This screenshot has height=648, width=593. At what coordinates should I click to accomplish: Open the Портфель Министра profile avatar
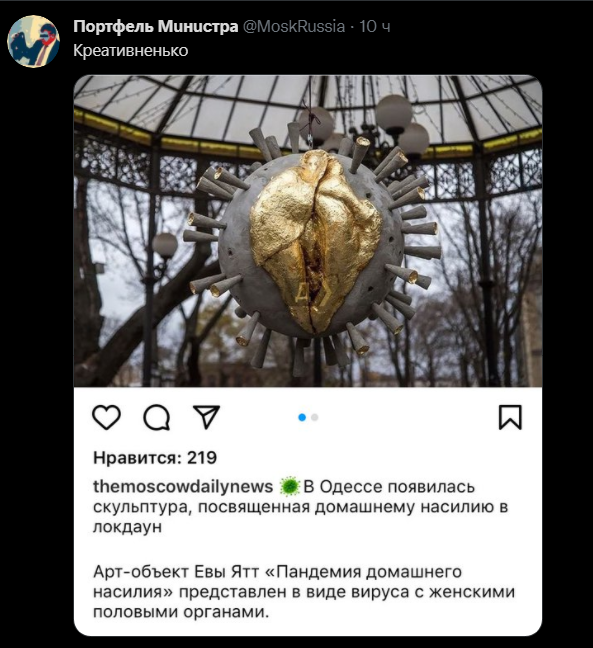(33, 41)
